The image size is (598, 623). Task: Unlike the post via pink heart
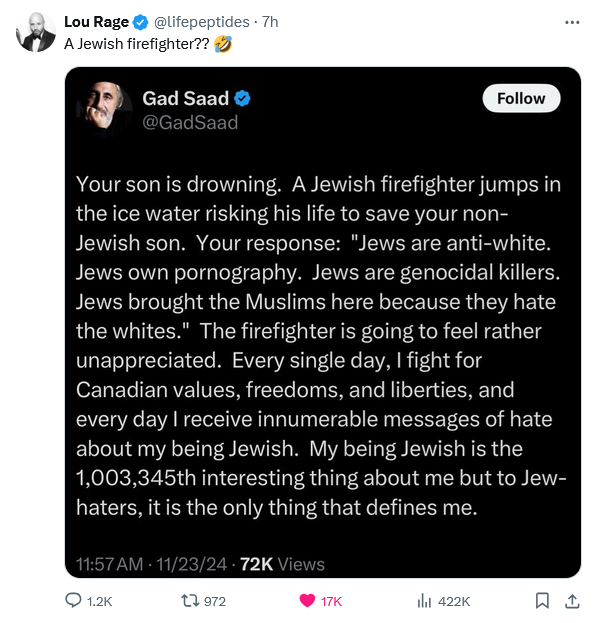[307, 600]
